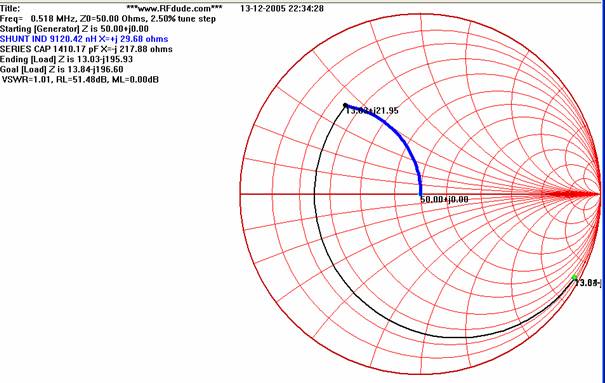The image size is (605, 383).
Task: Click the Freq= 0.518 MHz settings line
Action: (x=108, y=19)
